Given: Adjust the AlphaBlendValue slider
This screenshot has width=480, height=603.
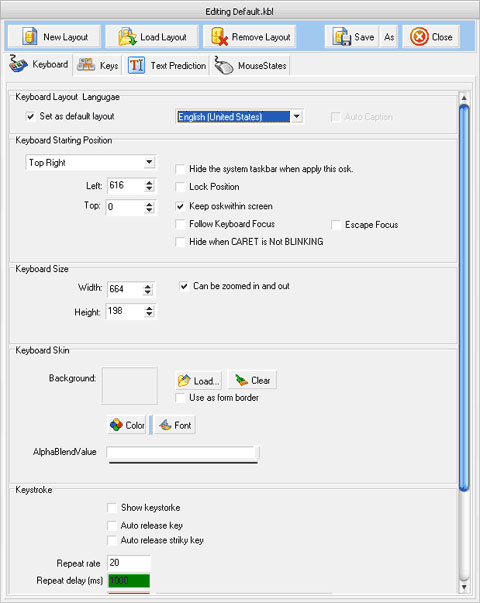Looking at the screenshot, I should tap(183, 454).
